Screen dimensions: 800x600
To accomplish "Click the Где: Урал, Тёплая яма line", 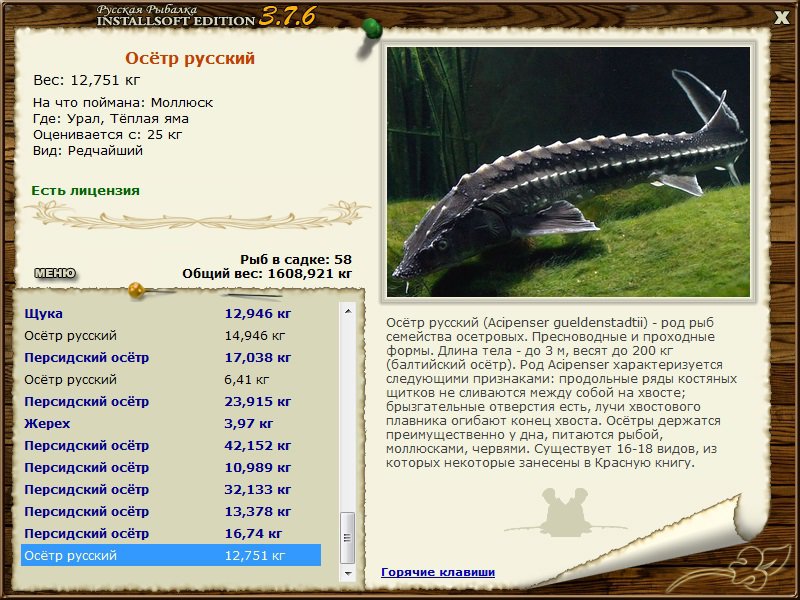I will 111,119.
